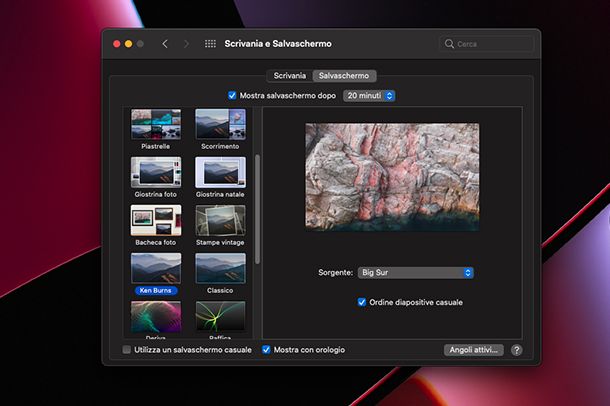This screenshot has height=406, width=610.
Task: Choose Giostrina foto screensaver
Action: (156, 172)
